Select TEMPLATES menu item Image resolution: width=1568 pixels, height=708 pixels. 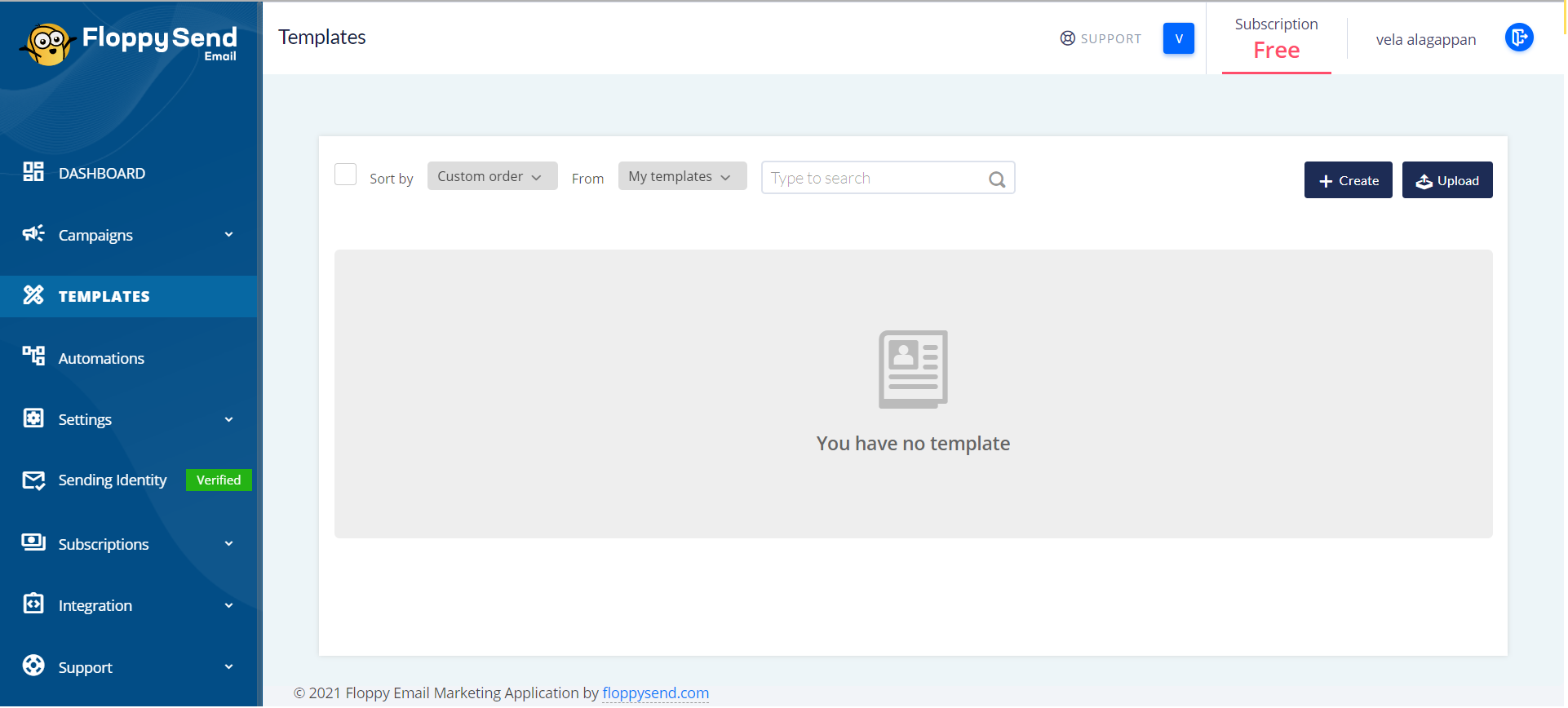tap(129, 296)
